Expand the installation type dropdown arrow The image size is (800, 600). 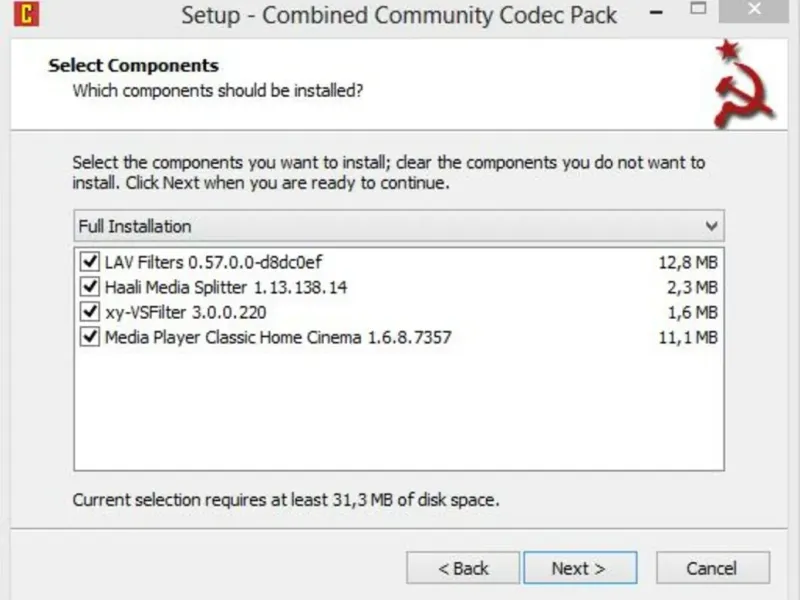(x=711, y=226)
